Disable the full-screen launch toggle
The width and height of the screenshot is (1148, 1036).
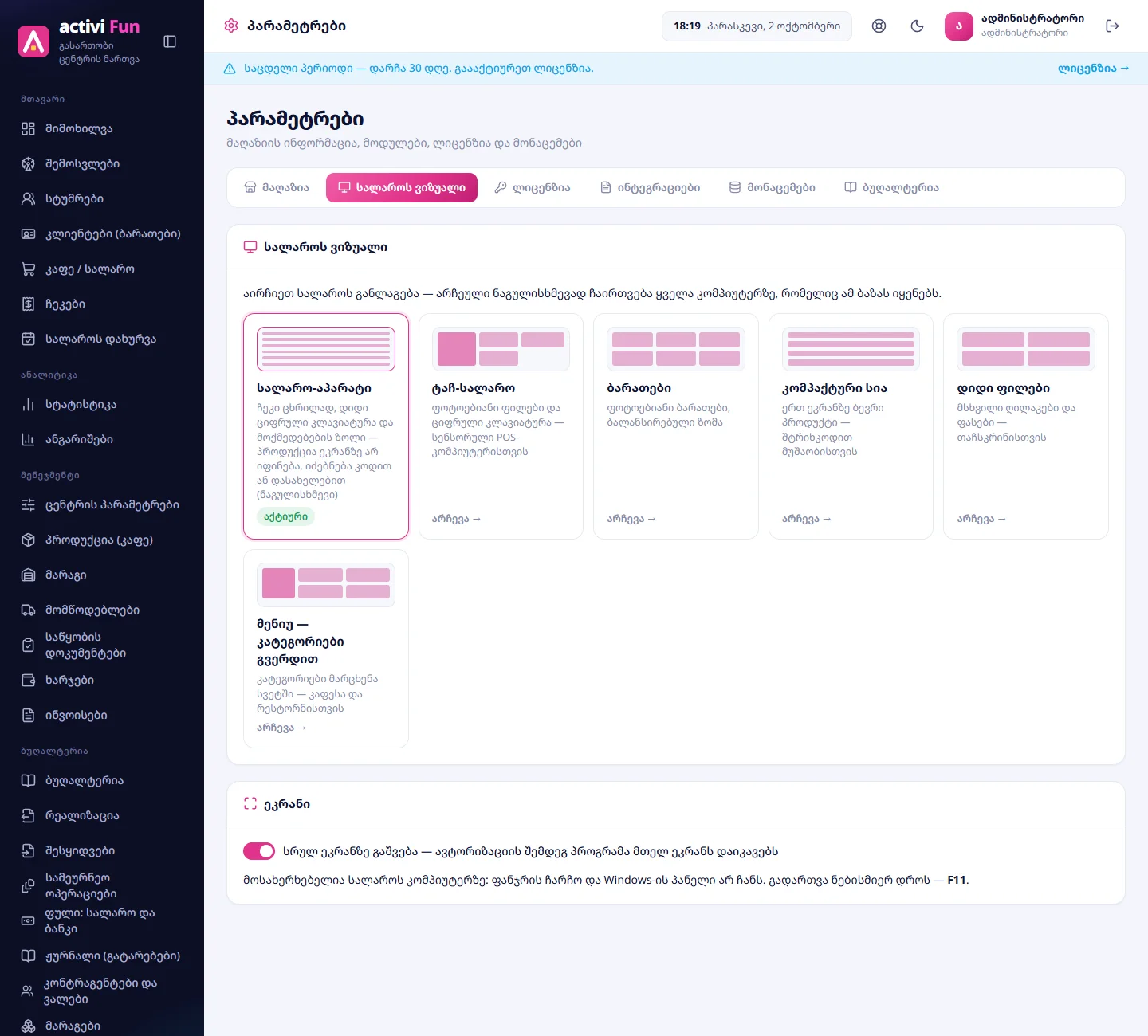click(259, 851)
